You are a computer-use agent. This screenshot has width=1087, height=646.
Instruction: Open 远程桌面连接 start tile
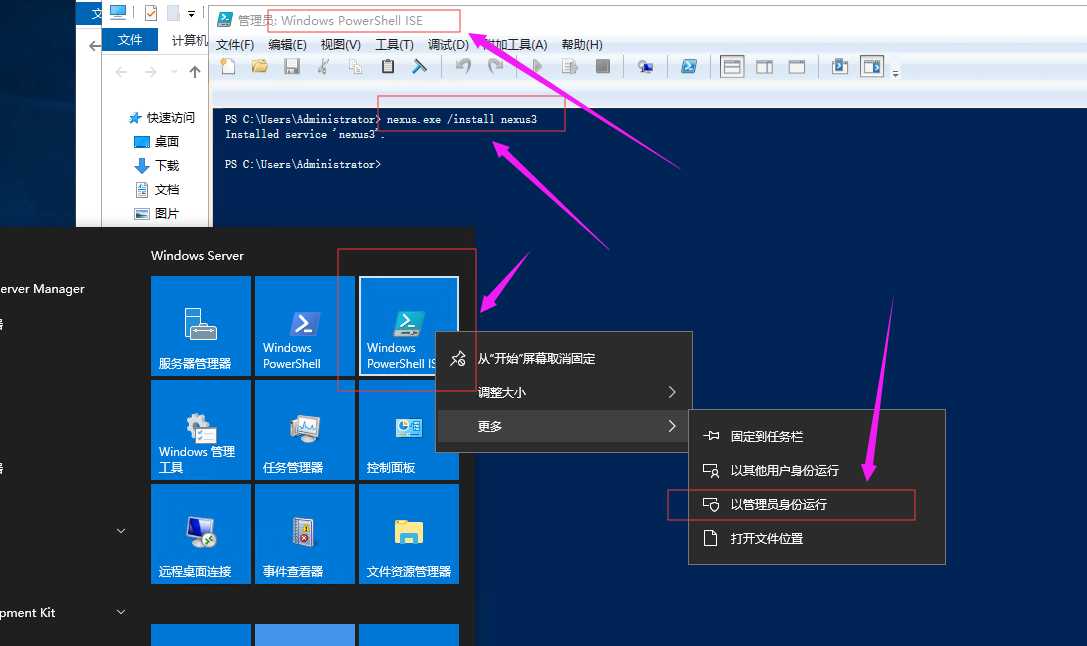click(x=201, y=534)
